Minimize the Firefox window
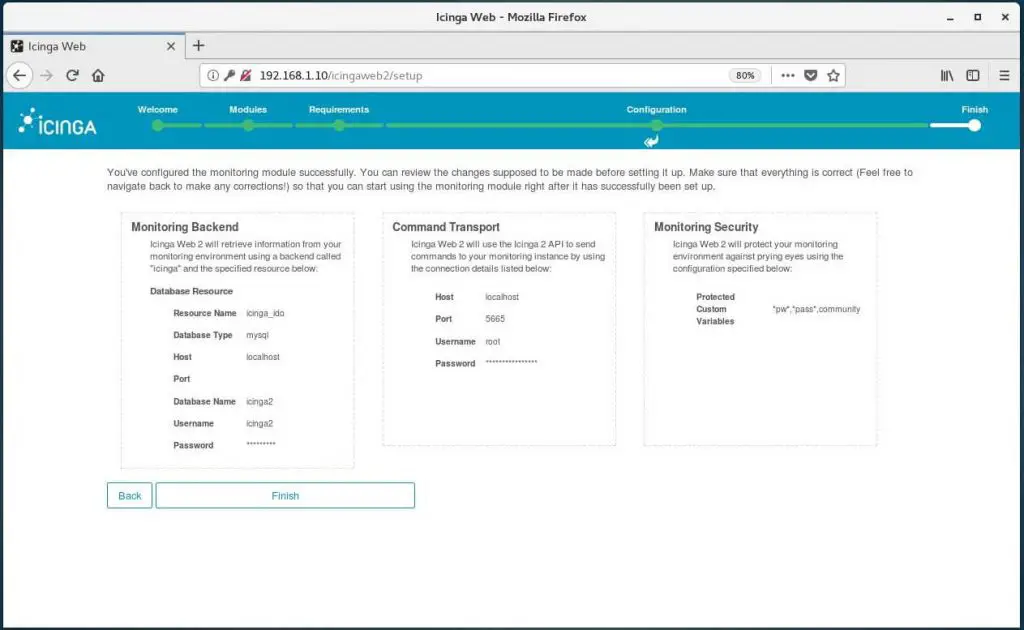This screenshot has height=630, width=1024. click(950, 18)
